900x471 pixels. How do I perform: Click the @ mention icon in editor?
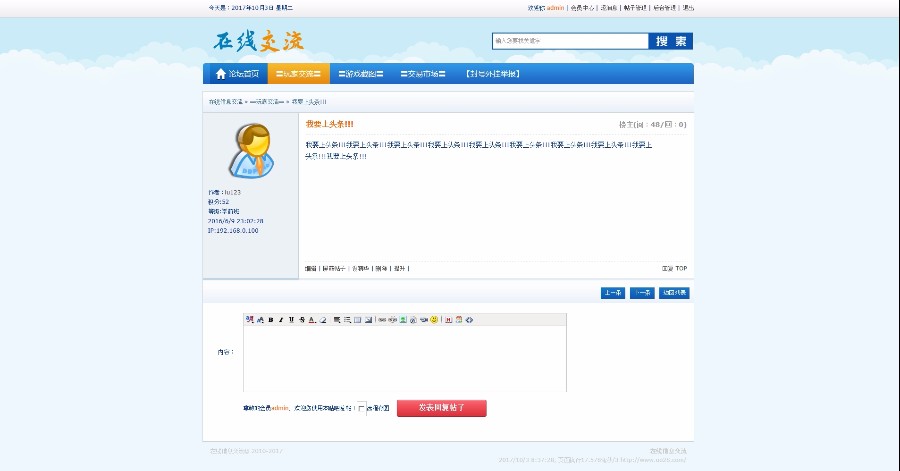[413, 320]
